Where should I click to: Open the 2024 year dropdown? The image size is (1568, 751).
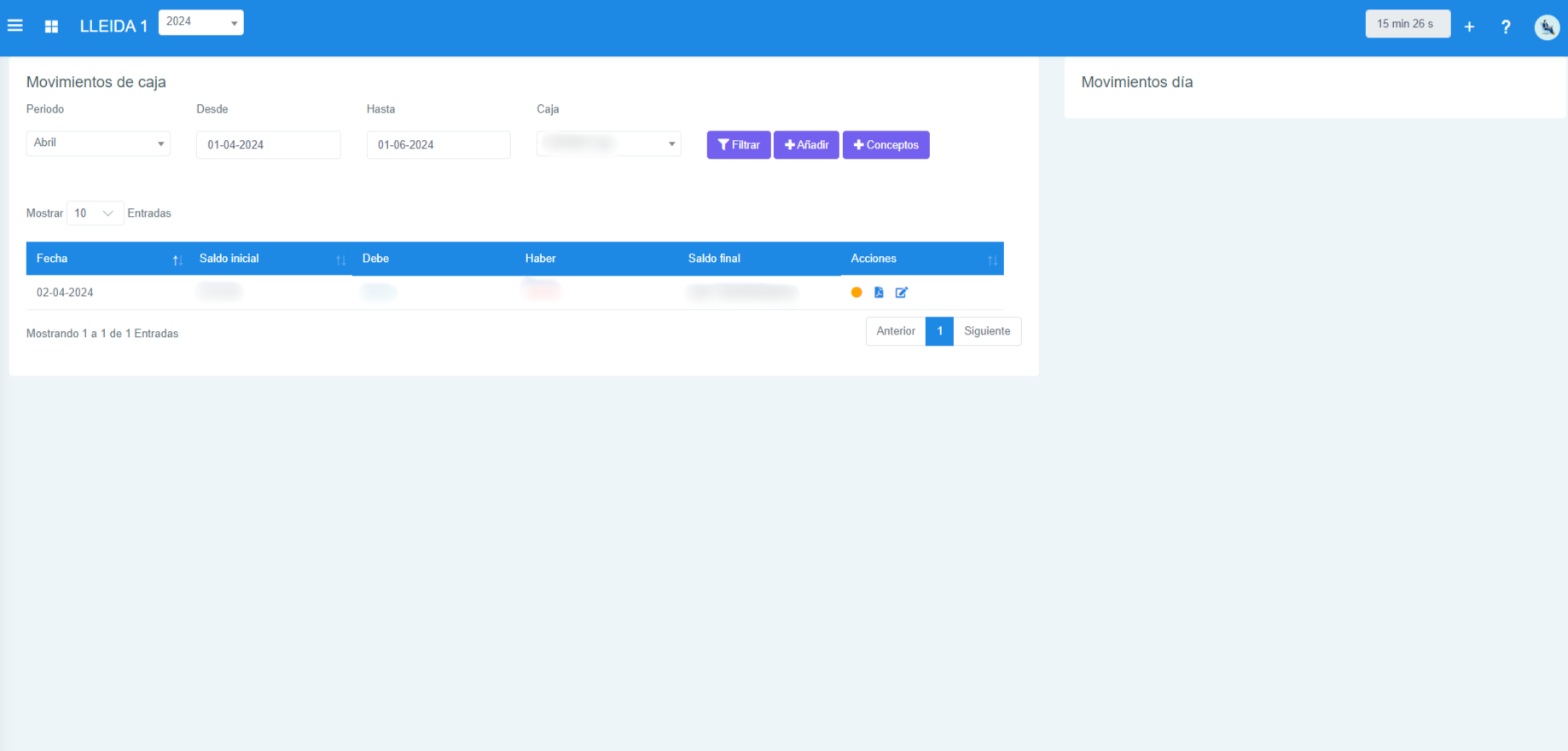[x=201, y=22]
